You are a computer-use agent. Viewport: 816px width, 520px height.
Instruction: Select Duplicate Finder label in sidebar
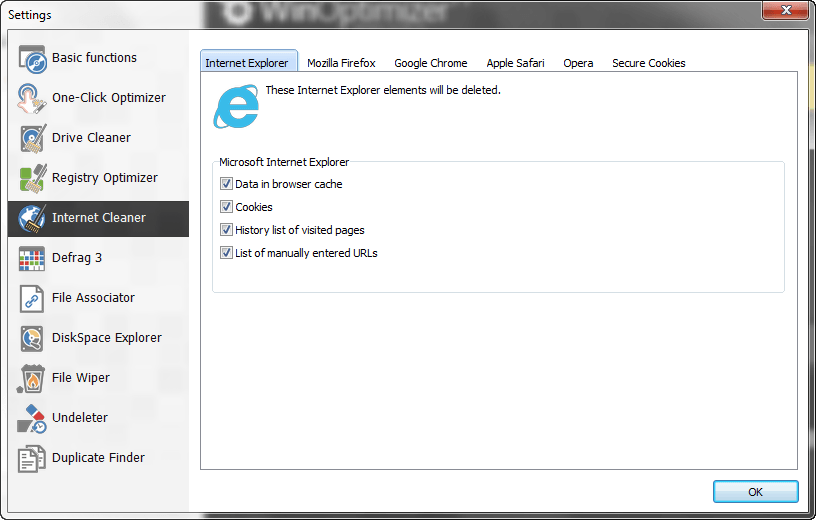click(x=98, y=458)
